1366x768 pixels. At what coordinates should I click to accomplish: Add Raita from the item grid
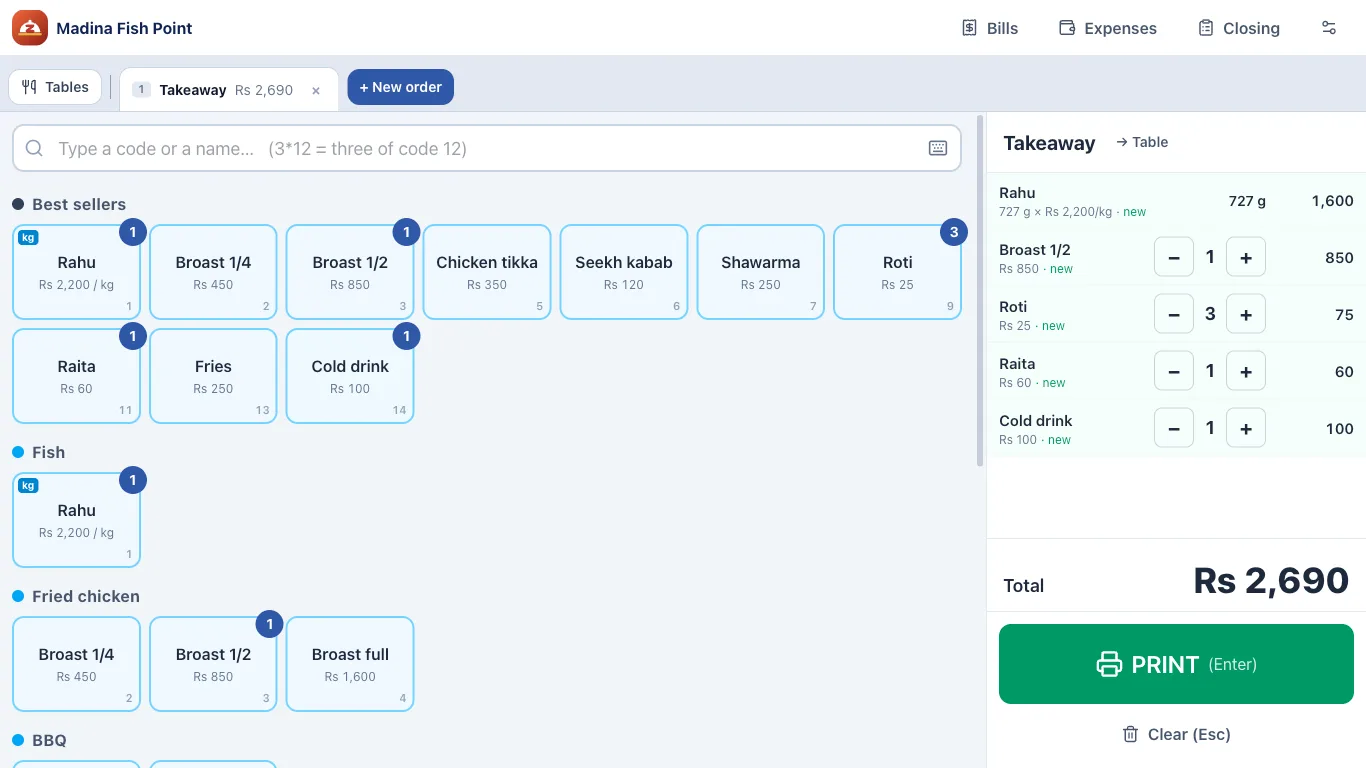[77, 376]
